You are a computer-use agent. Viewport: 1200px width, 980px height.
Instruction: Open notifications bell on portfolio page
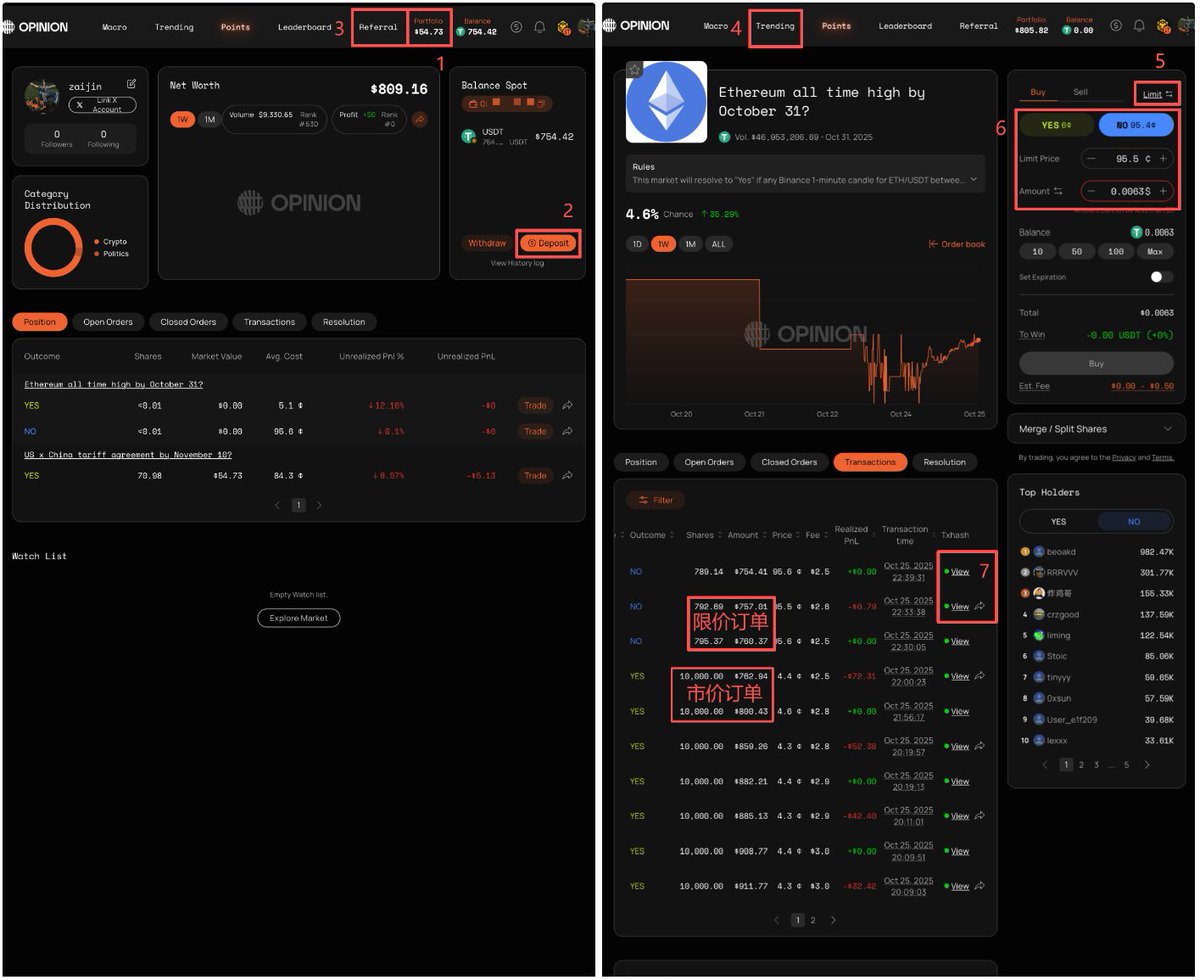coord(540,27)
